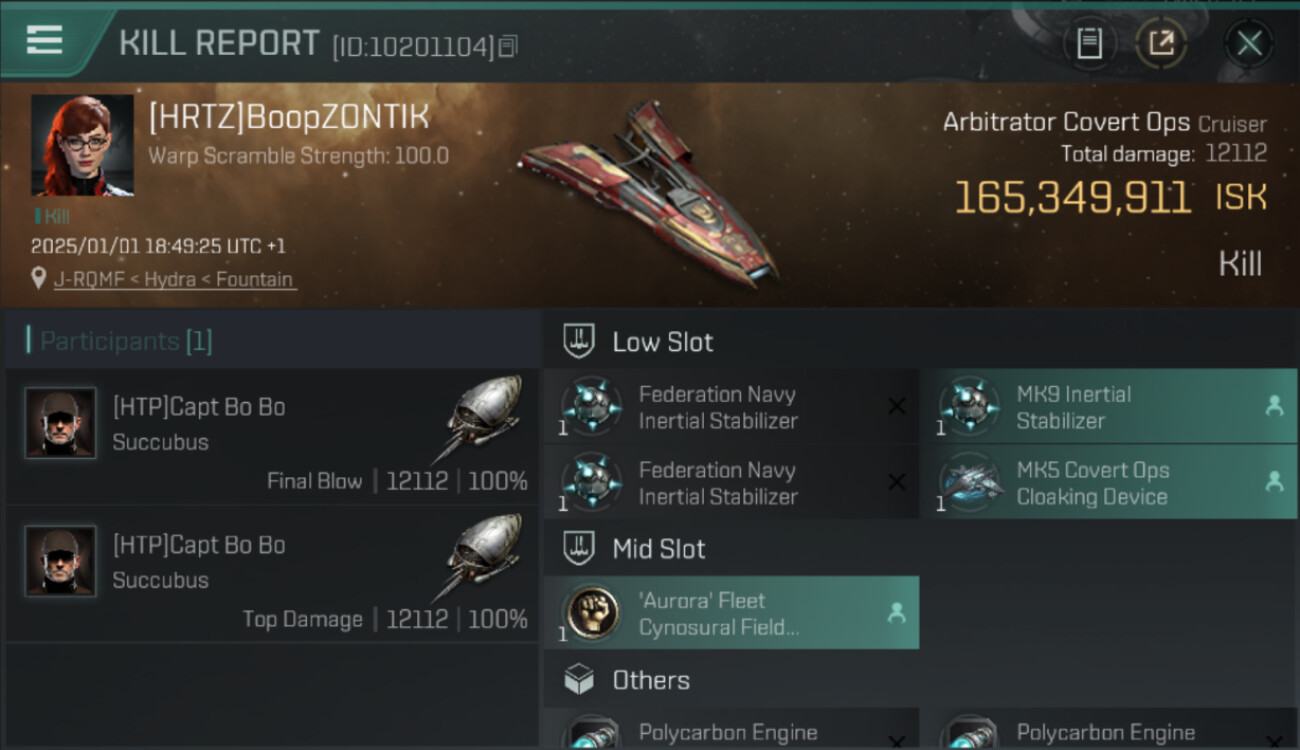Select the Participants tab header
Image resolution: width=1300 pixels, height=750 pixels.
click(x=120, y=341)
